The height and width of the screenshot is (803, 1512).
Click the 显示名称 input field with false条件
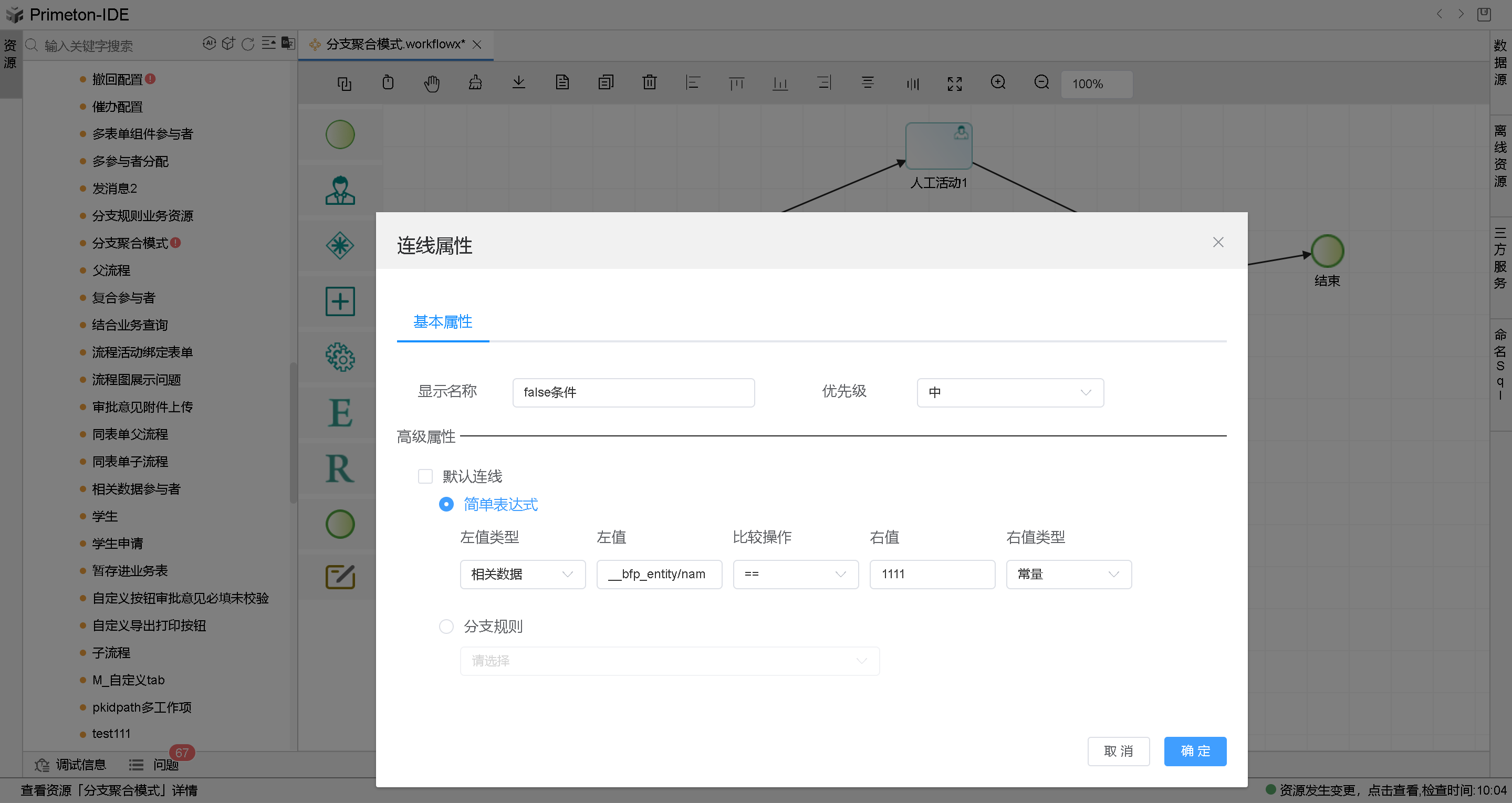tap(633, 392)
